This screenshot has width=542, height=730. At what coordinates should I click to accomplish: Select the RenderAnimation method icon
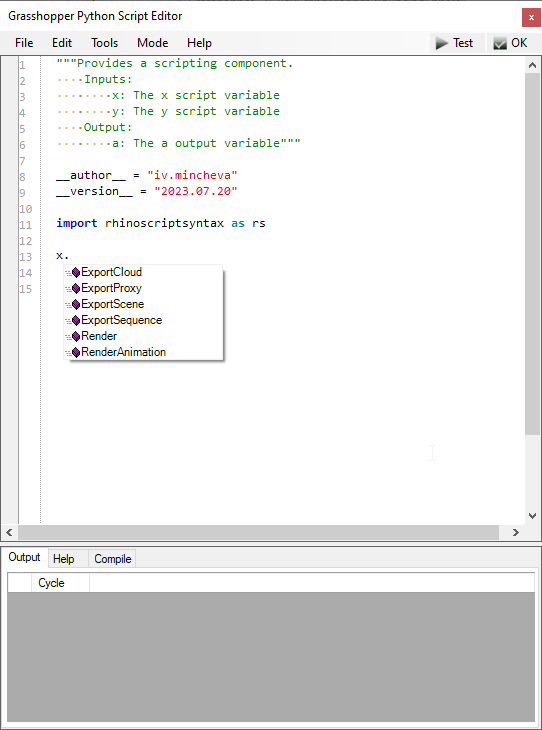[x=73, y=352]
